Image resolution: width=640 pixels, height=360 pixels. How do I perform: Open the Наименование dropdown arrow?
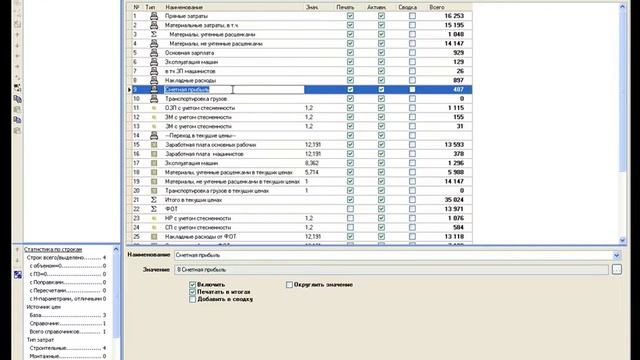[617, 256]
